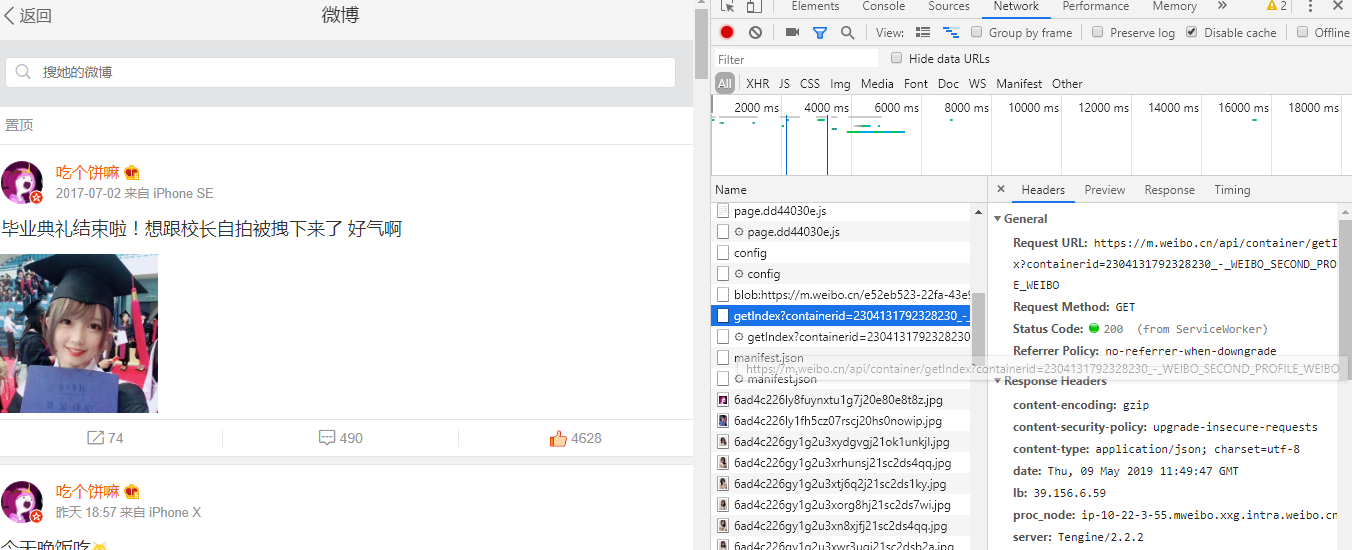This screenshot has width=1352, height=550.
Task: Click the gear icon beside the second manifest.json
Action: pyautogui.click(x=739, y=379)
